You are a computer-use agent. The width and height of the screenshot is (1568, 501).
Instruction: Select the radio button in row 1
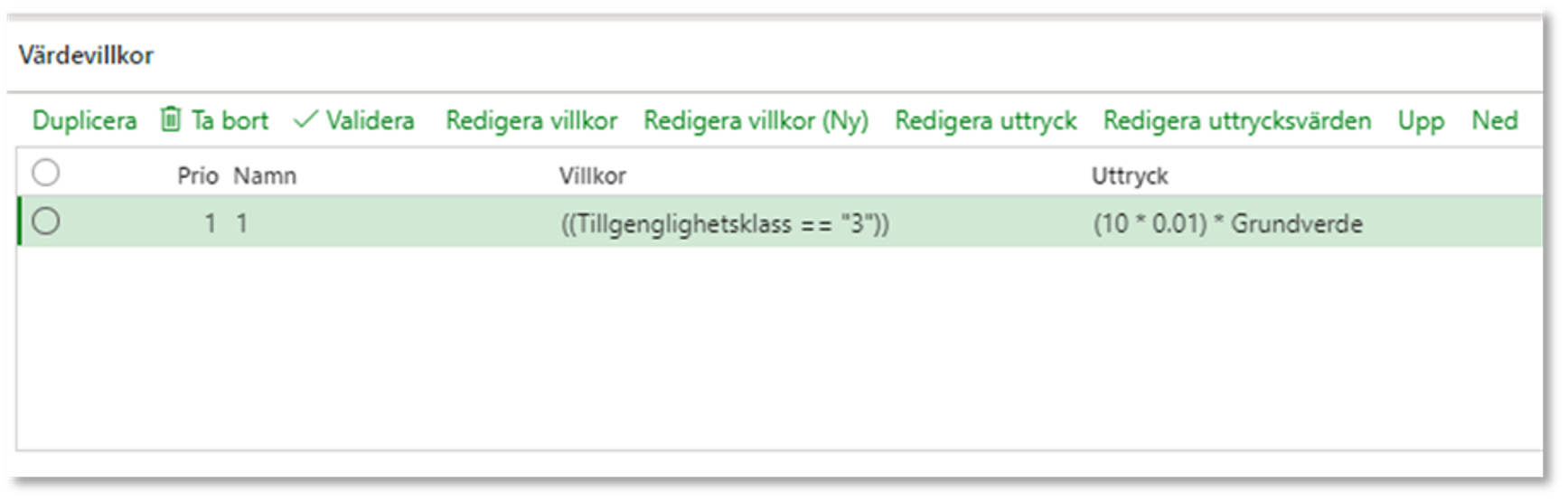(46, 222)
